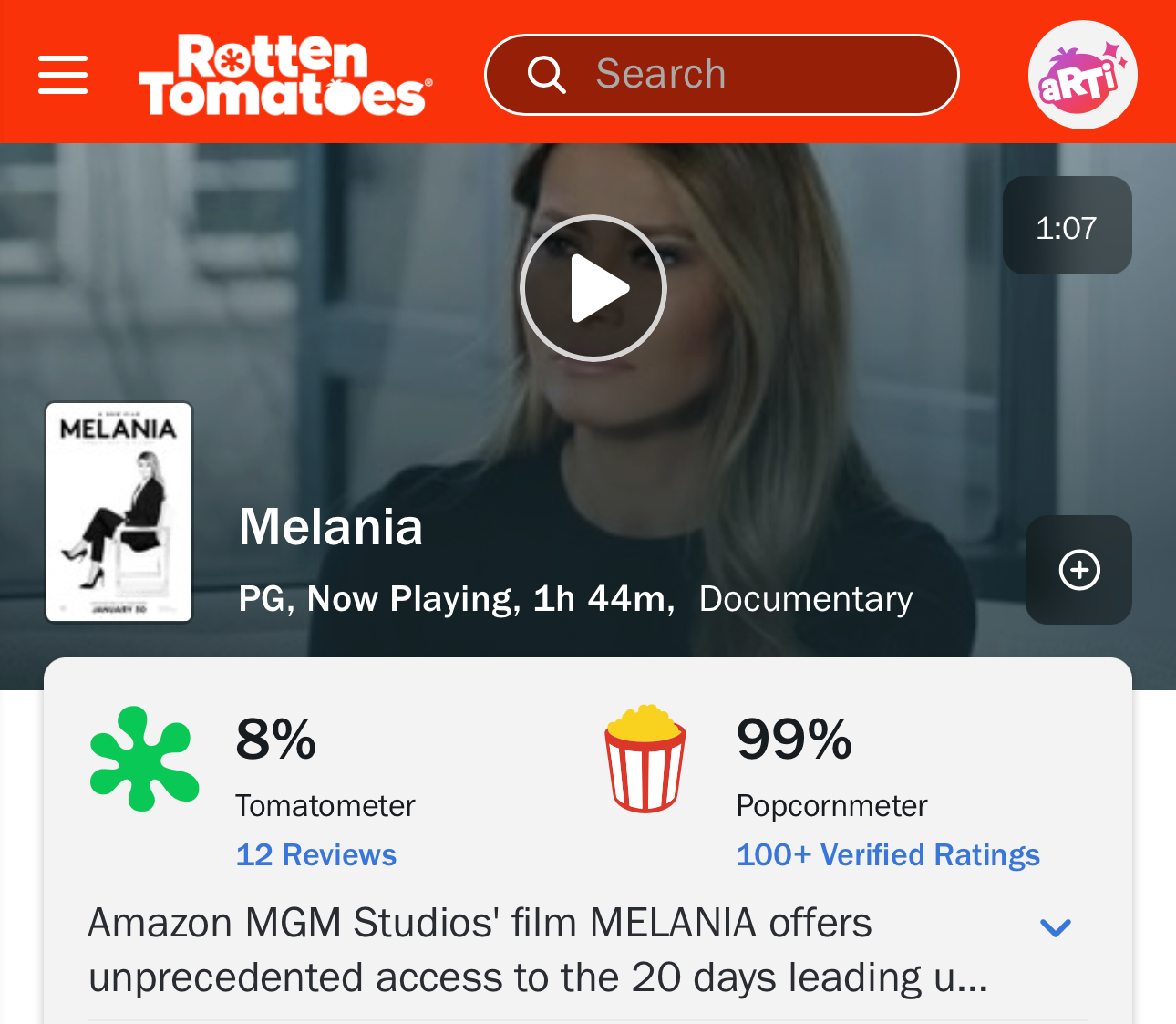The image size is (1176, 1024).
Task: Open the 12 Reviews link
Action: [x=316, y=854]
